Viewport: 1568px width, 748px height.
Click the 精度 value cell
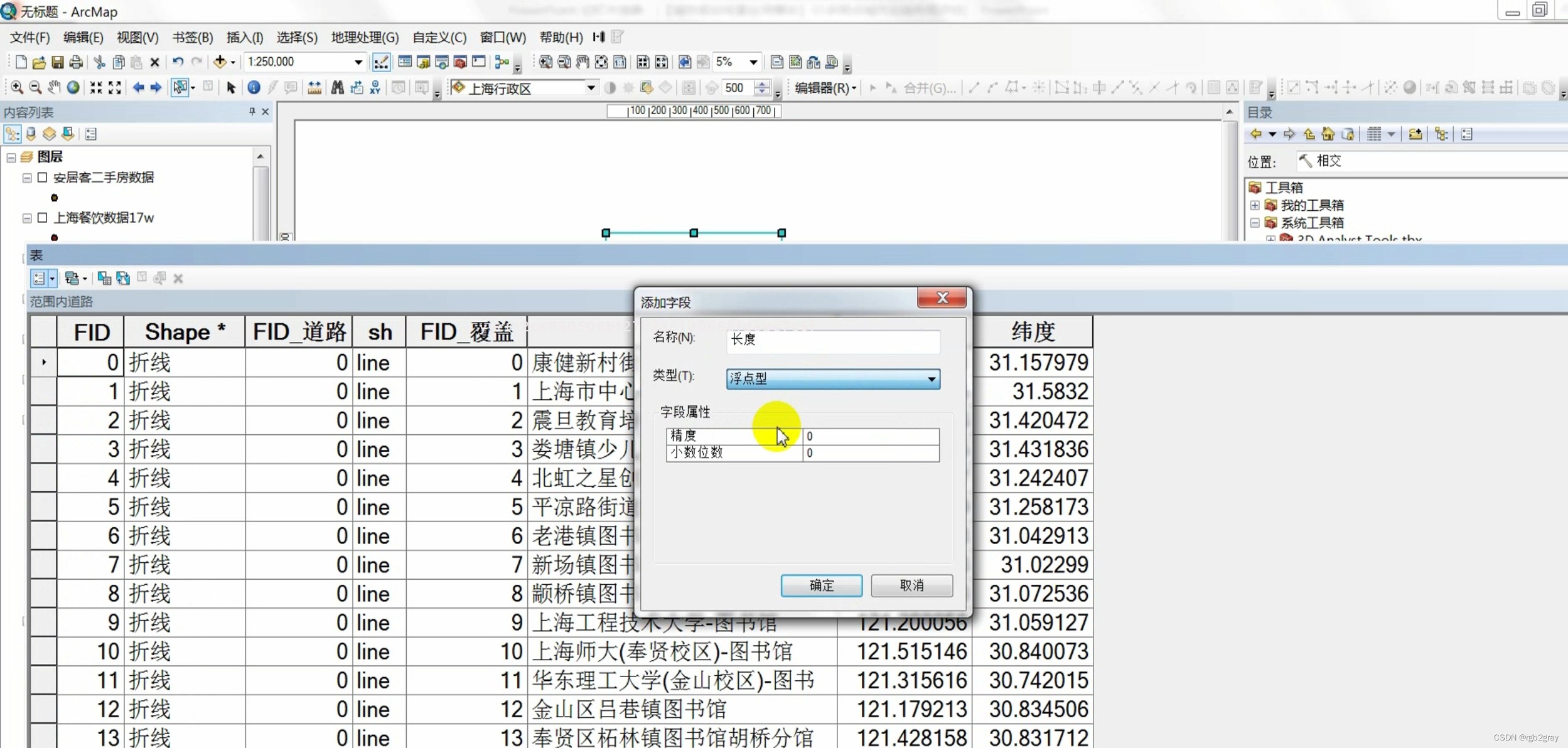point(871,436)
